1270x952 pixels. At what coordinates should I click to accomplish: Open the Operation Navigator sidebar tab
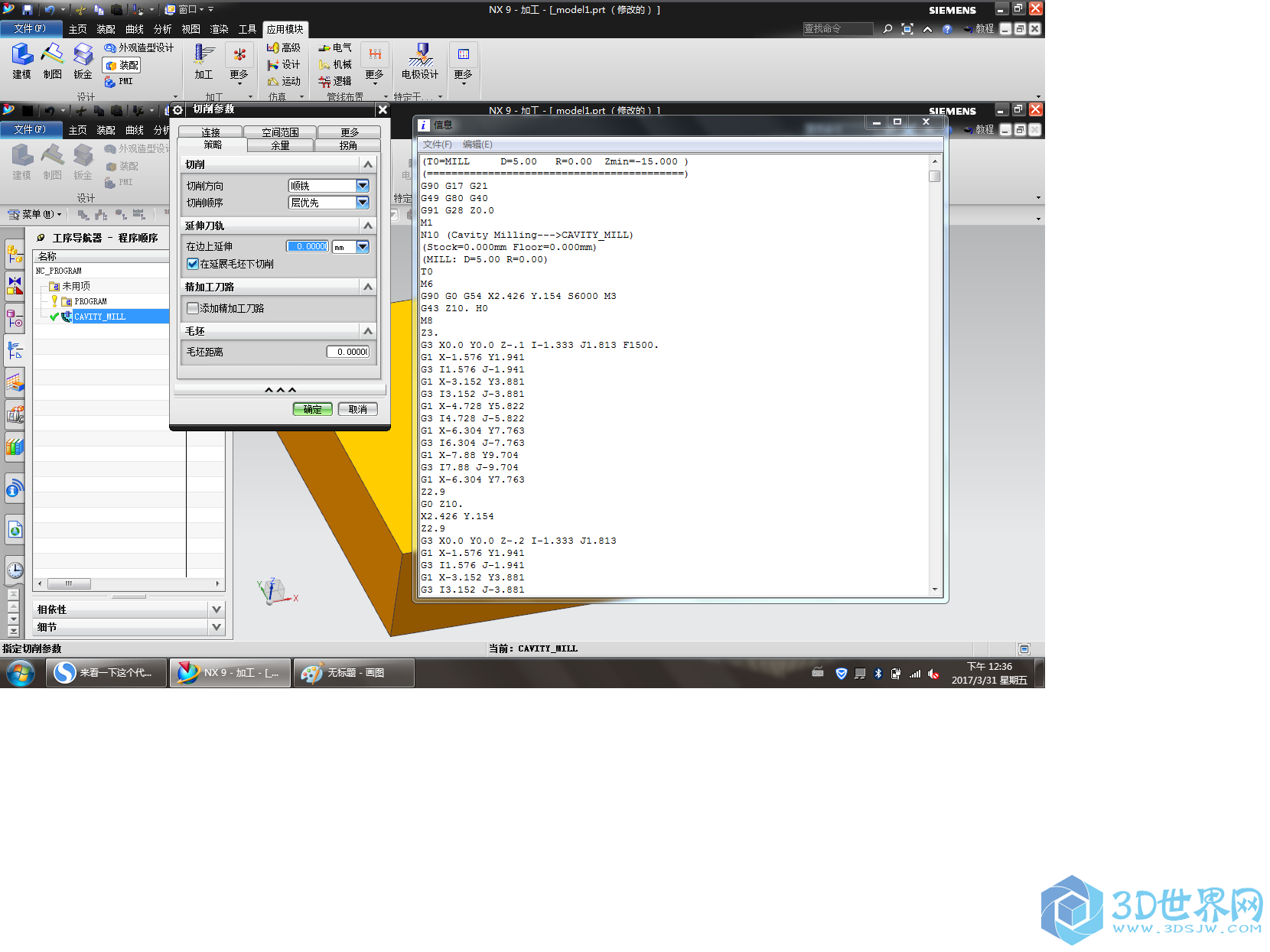click(15, 350)
